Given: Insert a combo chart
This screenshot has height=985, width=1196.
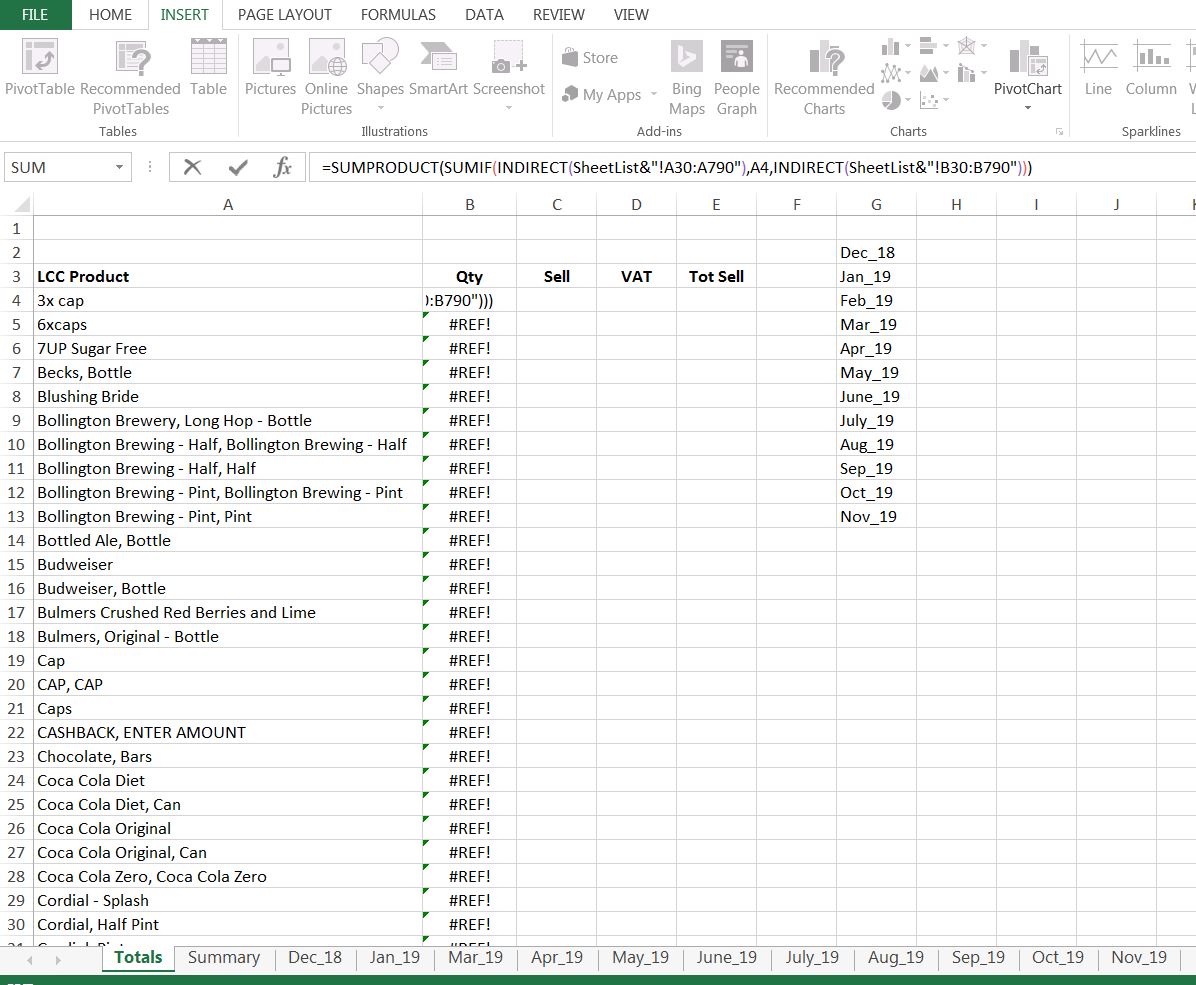Looking at the screenshot, I should tap(966, 74).
